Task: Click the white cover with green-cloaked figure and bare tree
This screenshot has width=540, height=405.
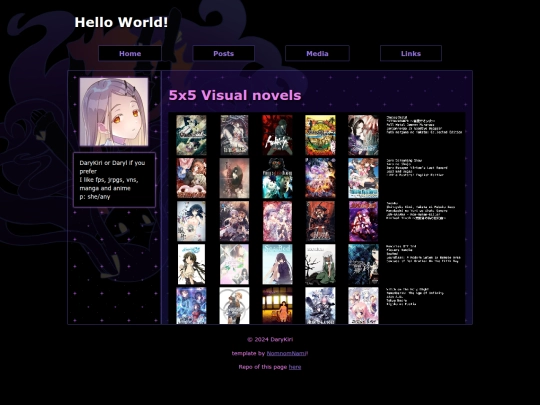Action: (320, 264)
